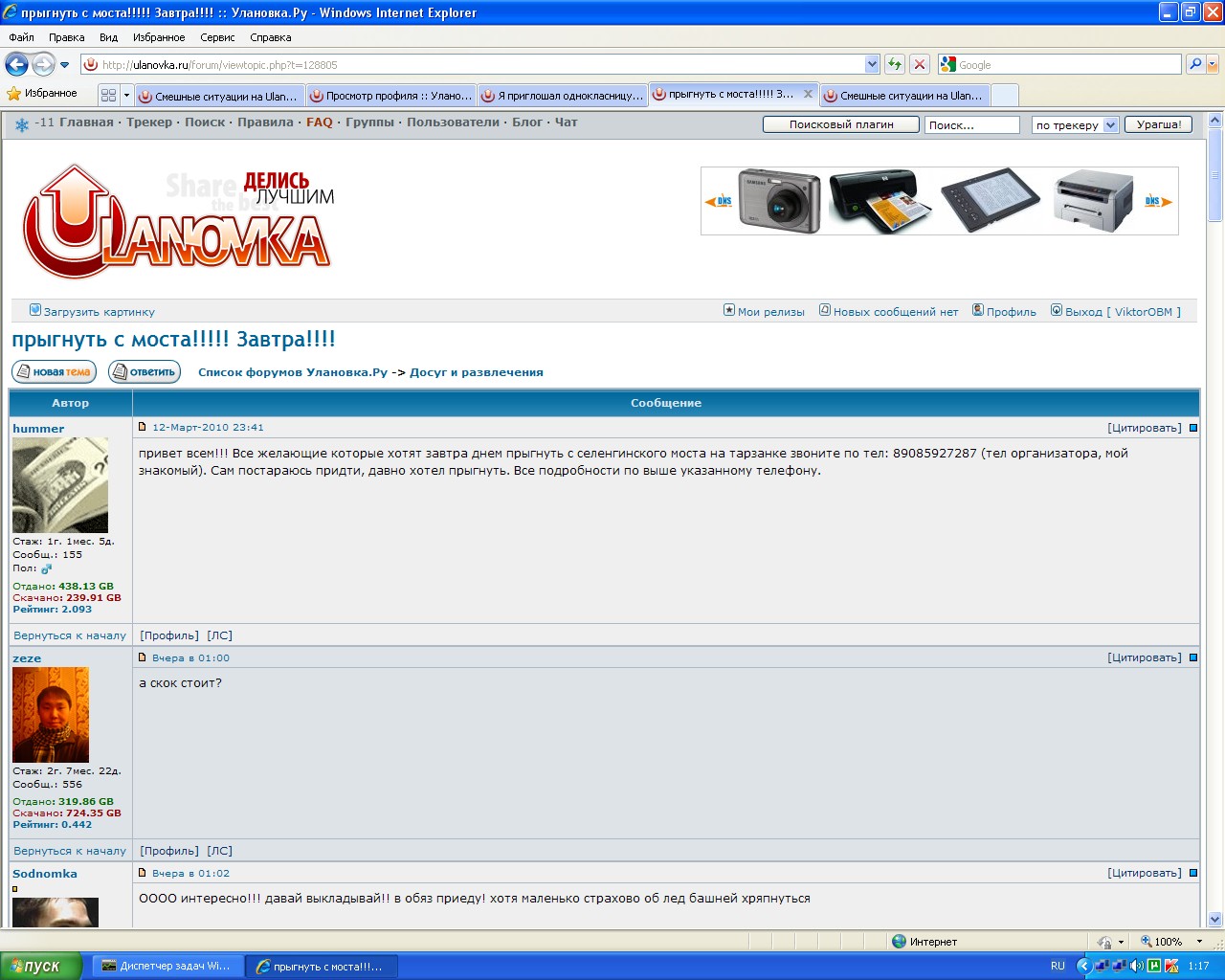Open uTorrent from the system tray icon

tap(1153, 966)
